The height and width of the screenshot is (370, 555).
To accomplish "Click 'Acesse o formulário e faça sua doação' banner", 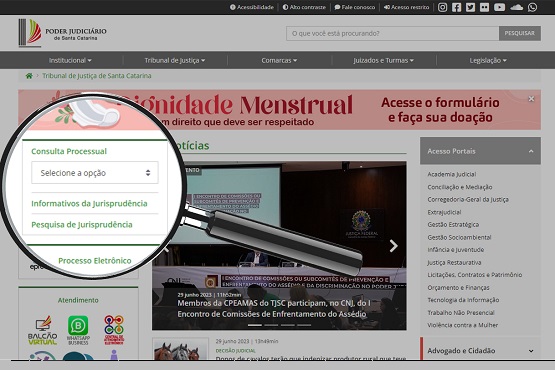I will coord(440,110).
